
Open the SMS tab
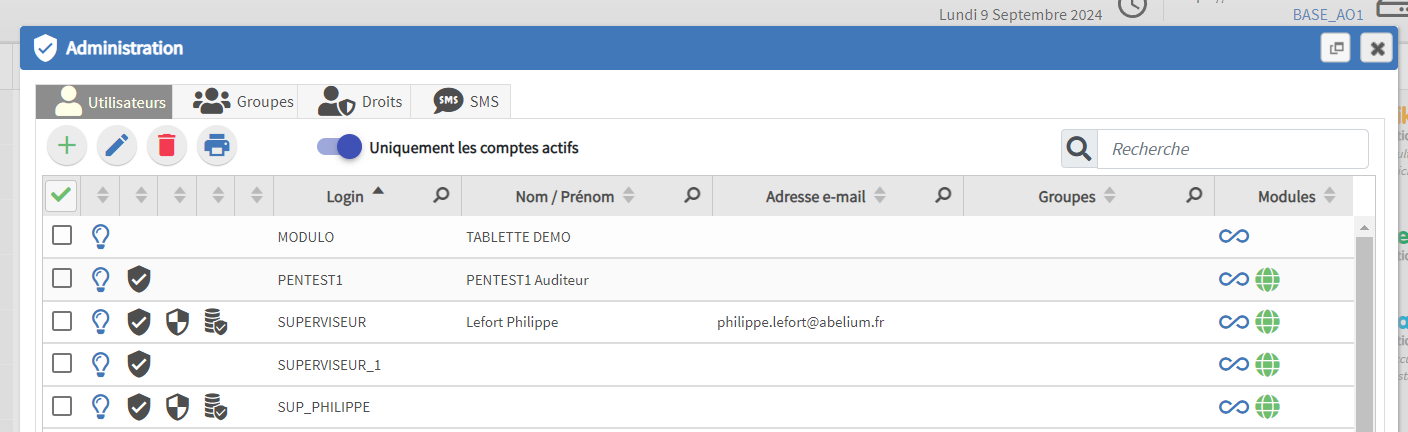467,102
